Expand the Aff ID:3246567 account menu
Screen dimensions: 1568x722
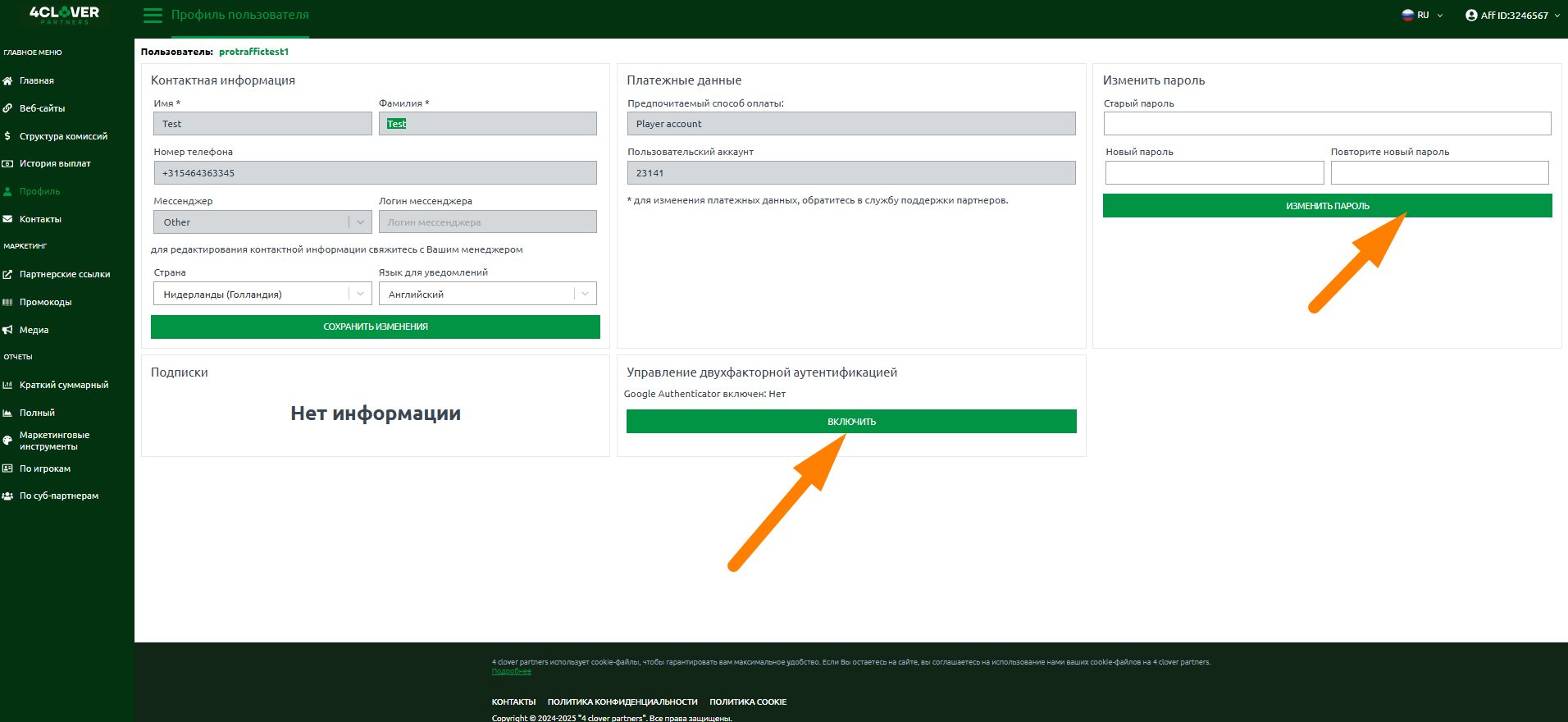(1513, 15)
